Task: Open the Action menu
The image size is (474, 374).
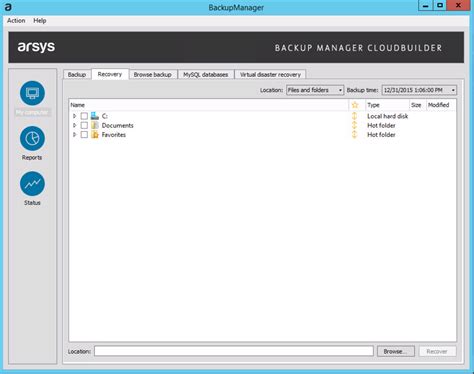Action: (x=16, y=21)
